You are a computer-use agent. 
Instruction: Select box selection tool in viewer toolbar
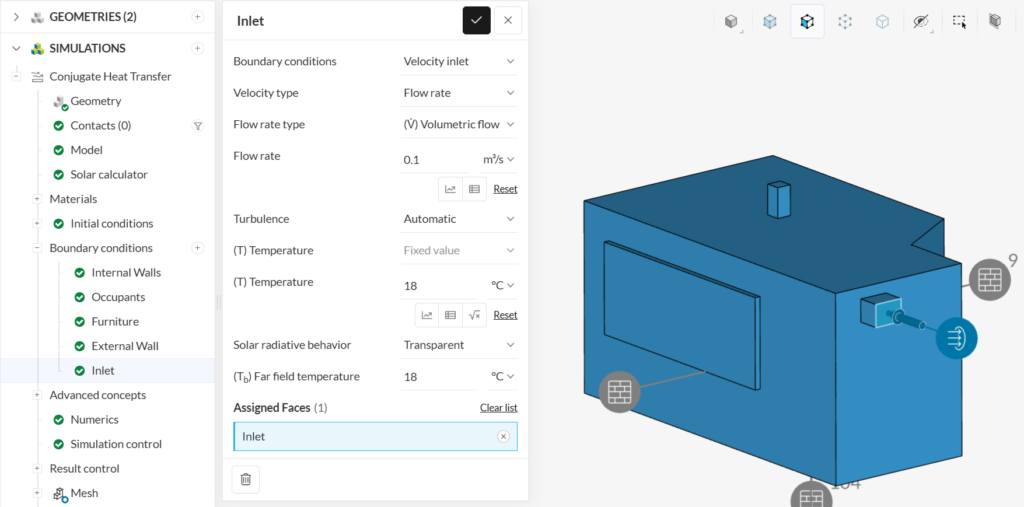(x=958, y=22)
